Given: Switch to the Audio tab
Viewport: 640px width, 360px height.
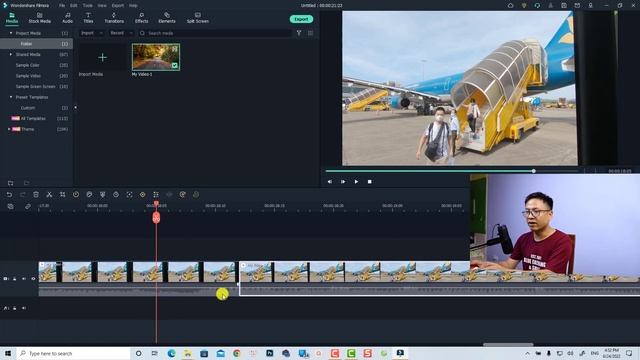Looking at the screenshot, I should tap(68, 18).
